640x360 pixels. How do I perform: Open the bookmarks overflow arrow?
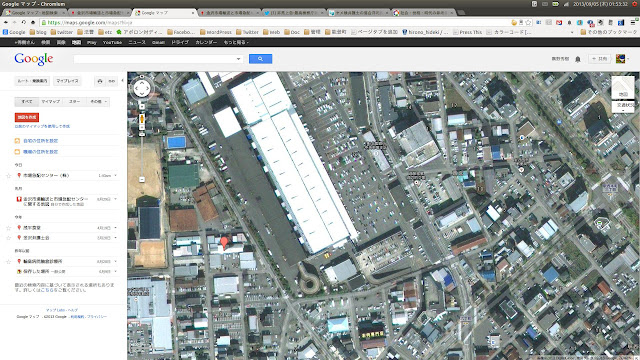pos(572,32)
